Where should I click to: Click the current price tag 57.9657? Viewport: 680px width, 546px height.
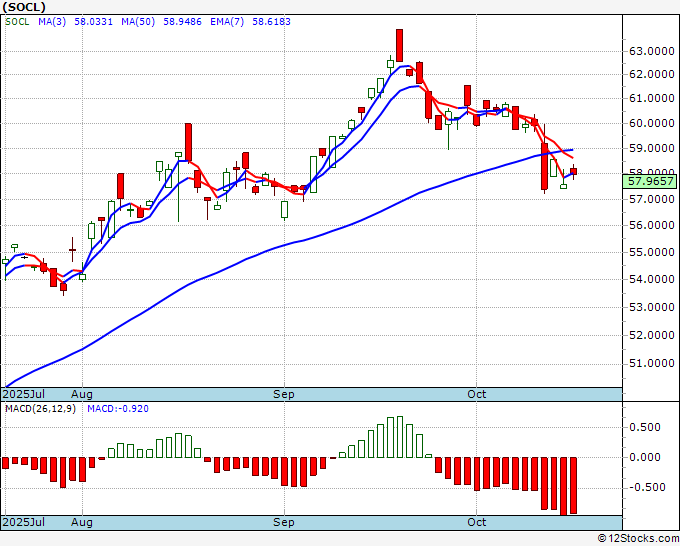(x=650, y=181)
